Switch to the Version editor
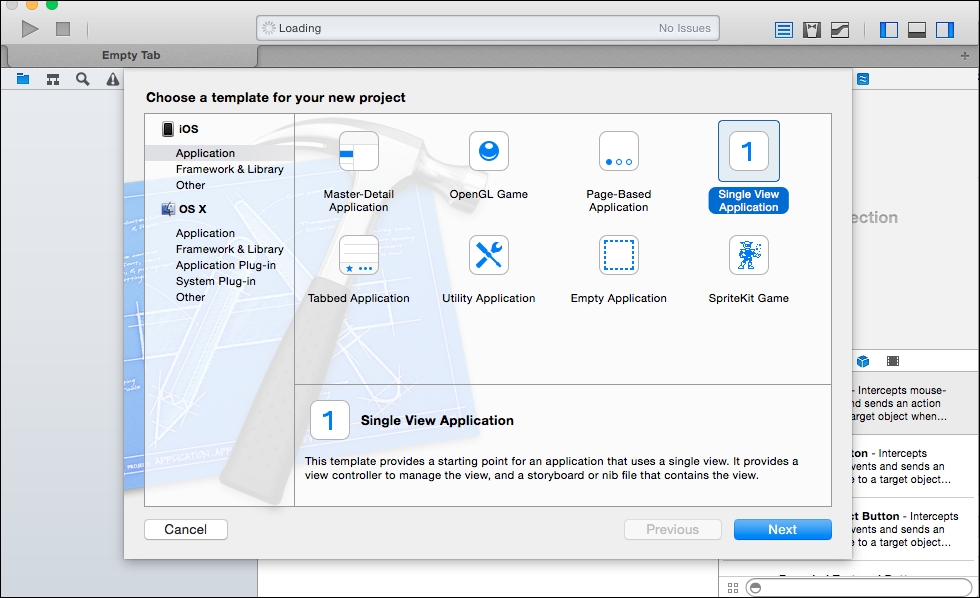The width and height of the screenshot is (980, 598). coord(839,29)
